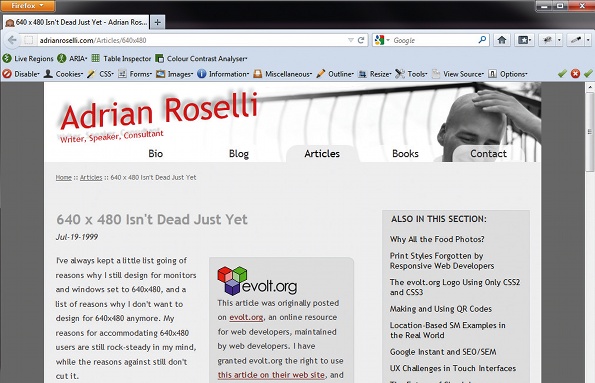Choose search engine via Google icon dropdown

coord(382,40)
